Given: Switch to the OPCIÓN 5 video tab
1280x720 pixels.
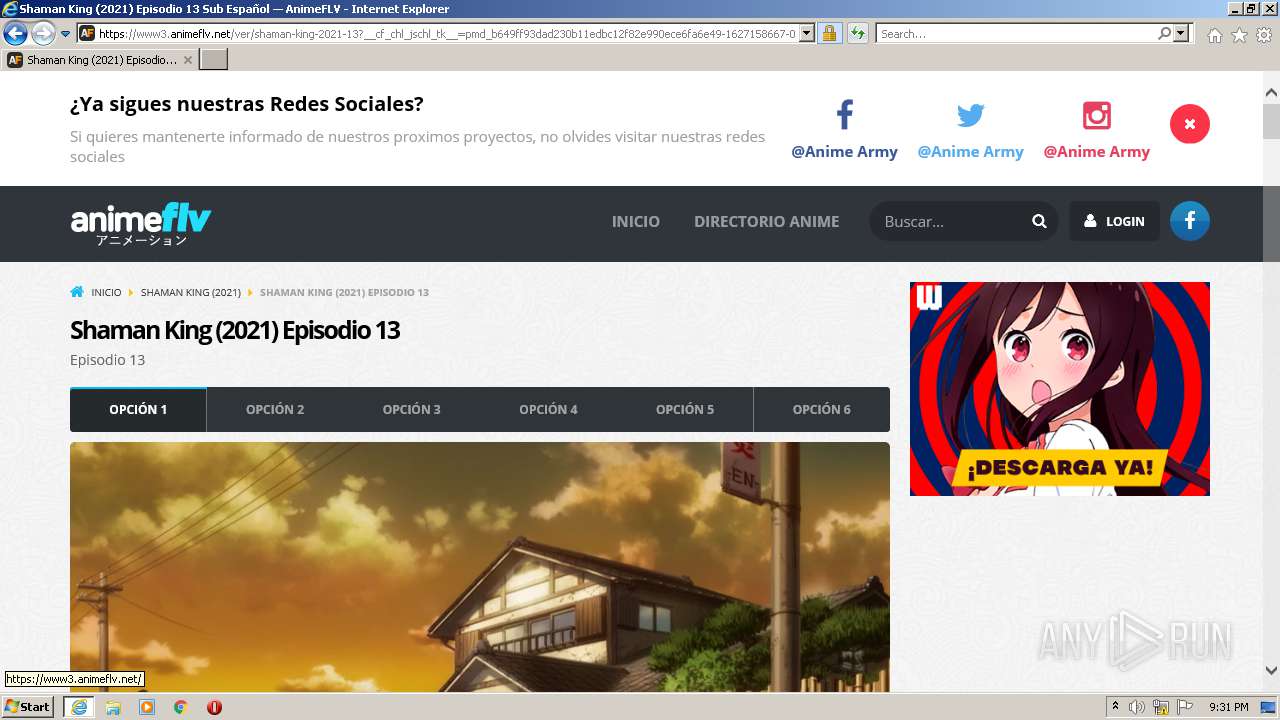Looking at the screenshot, I should 685,409.
